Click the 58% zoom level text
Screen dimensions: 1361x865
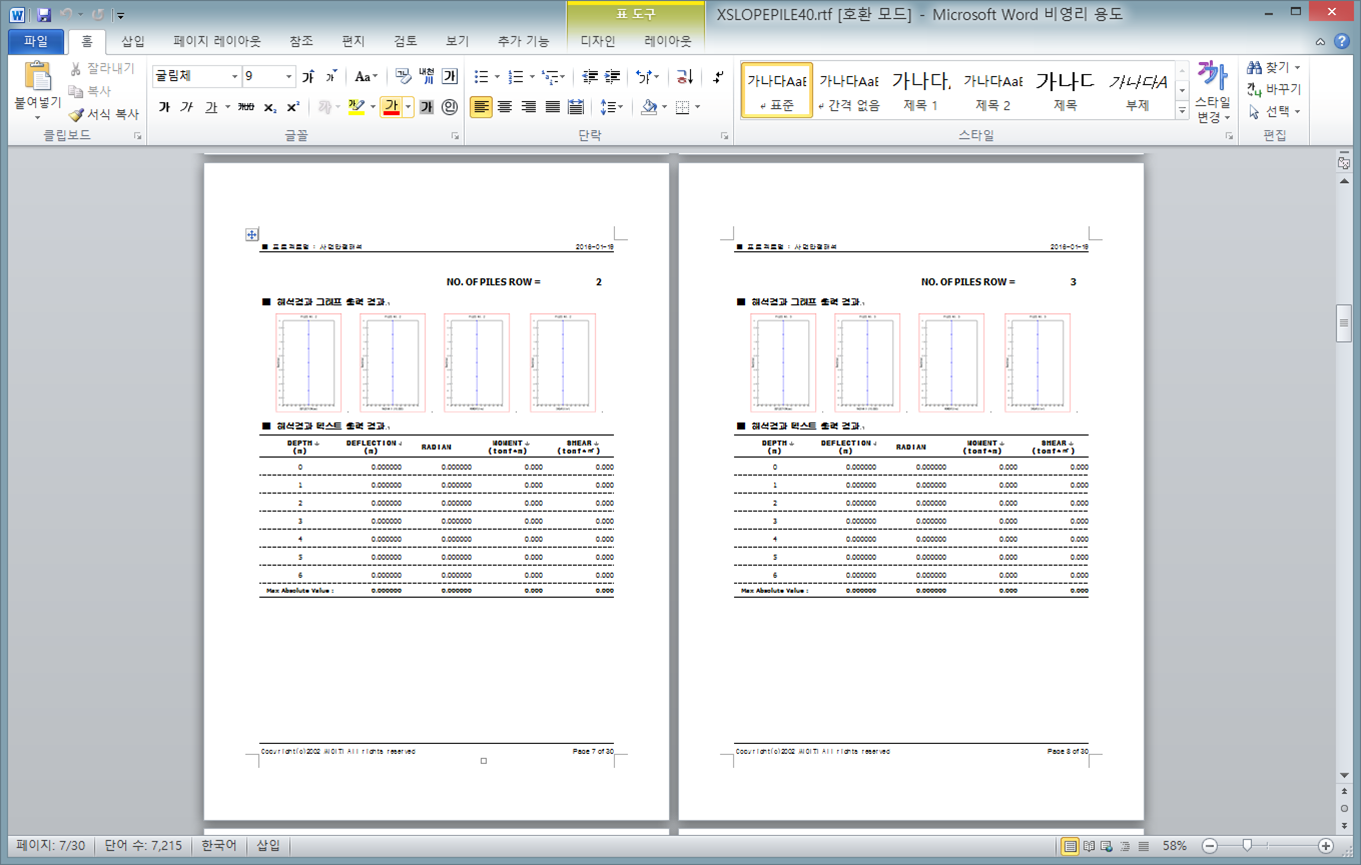pyautogui.click(x=1174, y=846)
